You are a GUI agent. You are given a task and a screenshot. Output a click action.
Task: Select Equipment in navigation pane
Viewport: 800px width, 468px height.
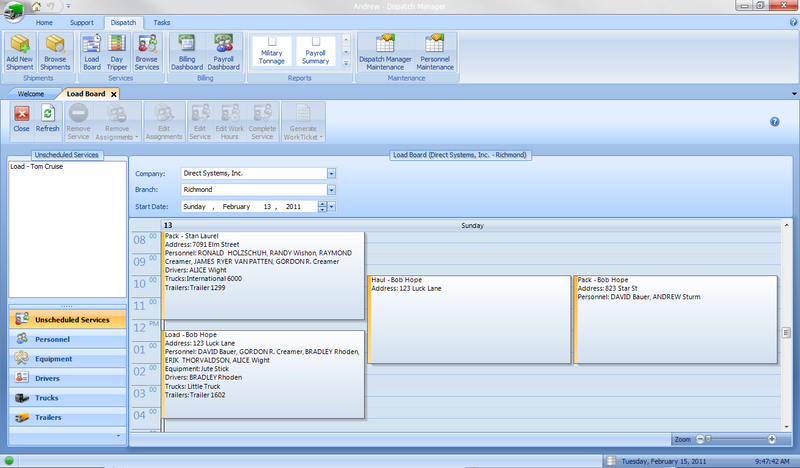67,359
